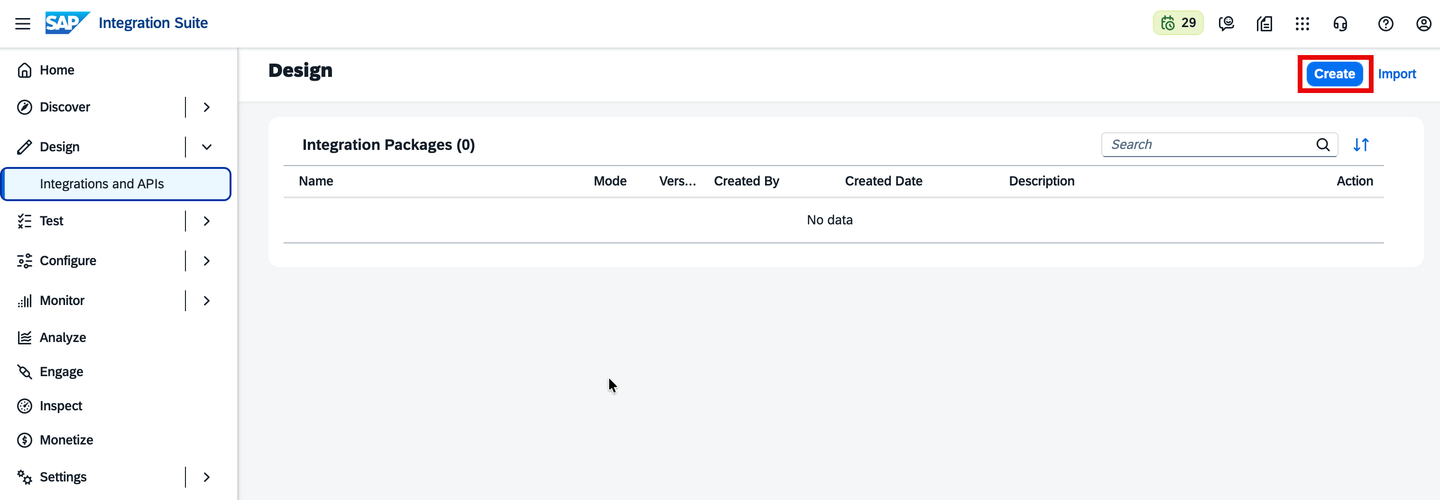The width and height of the screenshot is (1440, 500).
Task: Click the Inspect gauge icon
Action: (25, 406)
